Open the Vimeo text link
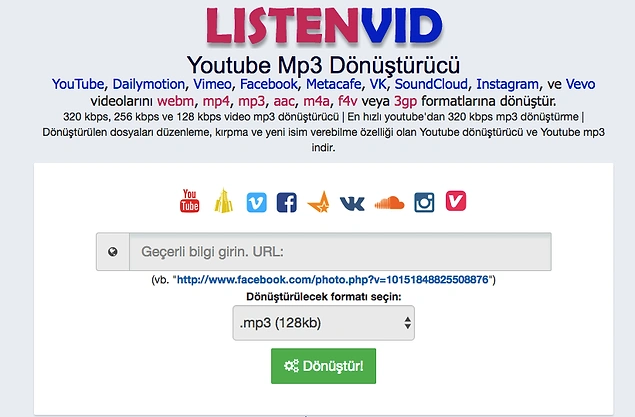Viewport: 635px width, 417px height. coord(212,84)
